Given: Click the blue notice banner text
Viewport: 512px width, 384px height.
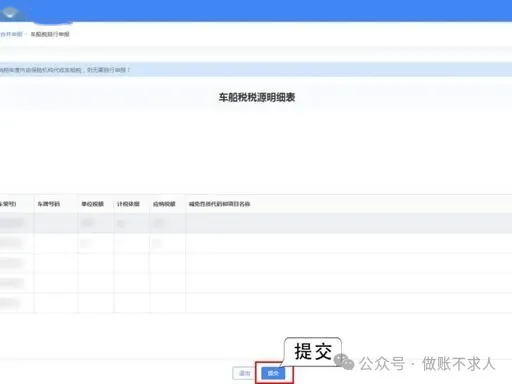Looking at the screenshot, I should click(x=65, y=70).
